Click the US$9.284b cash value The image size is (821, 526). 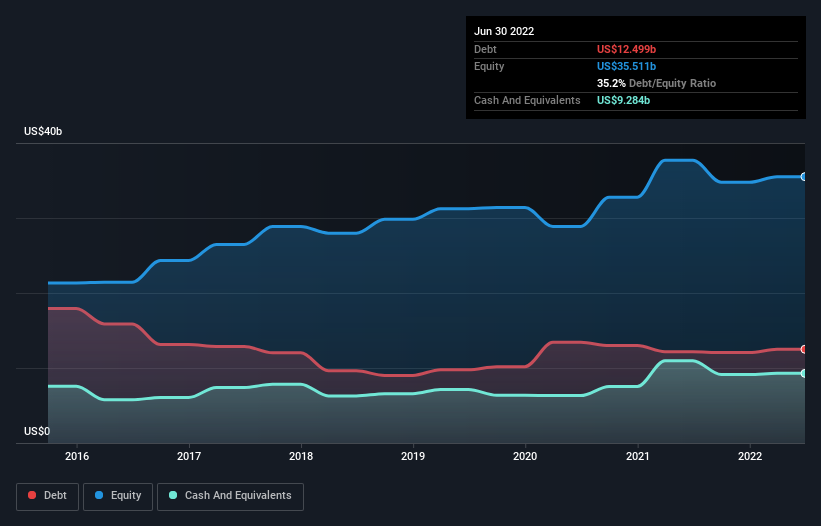(624, 100)
